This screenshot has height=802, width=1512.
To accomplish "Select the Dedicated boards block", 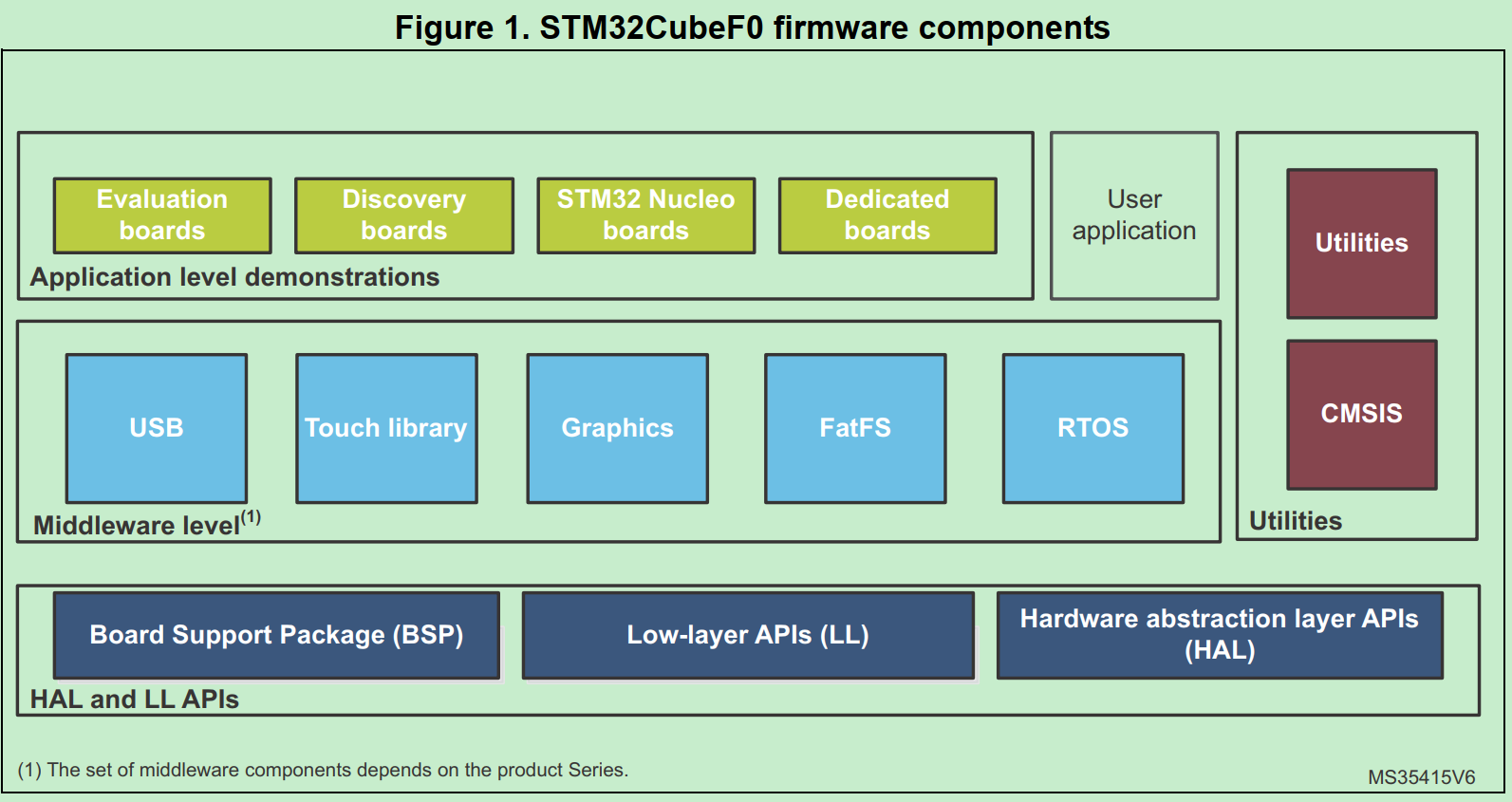I will click(887, 215).
